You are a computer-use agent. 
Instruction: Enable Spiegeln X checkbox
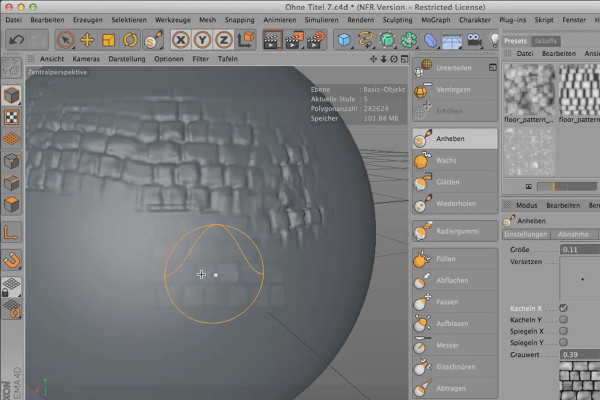[563, 331]
